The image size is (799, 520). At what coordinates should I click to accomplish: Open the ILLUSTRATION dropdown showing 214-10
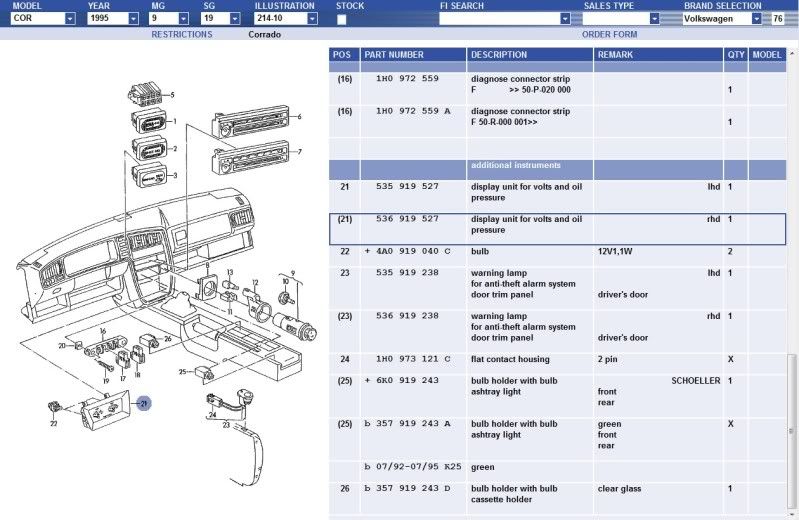[313, 19]
